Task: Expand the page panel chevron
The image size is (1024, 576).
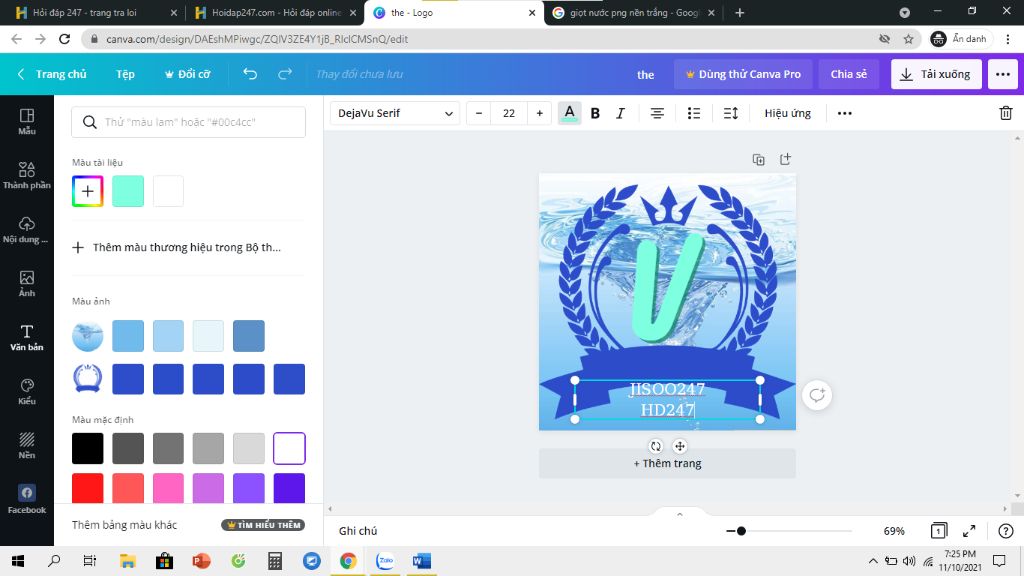Action: pyautogui.click(x=680, y=515)
